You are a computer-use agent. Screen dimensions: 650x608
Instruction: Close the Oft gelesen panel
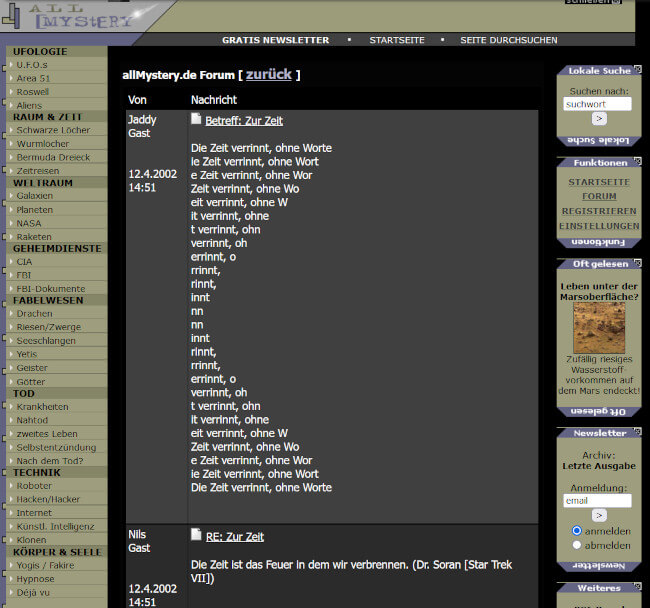click(637, 264)
